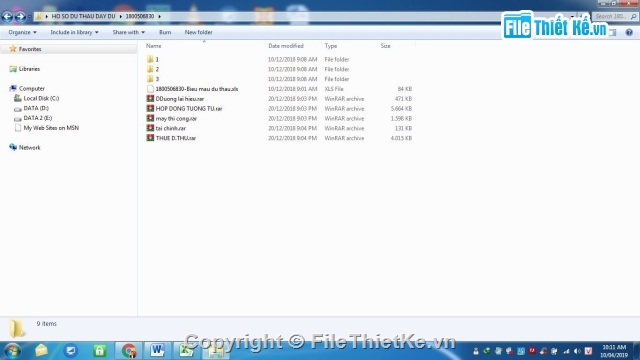Select the tai chinh.rar archive icon
Screen dimensions: 640x360
[x=150, y=128]
